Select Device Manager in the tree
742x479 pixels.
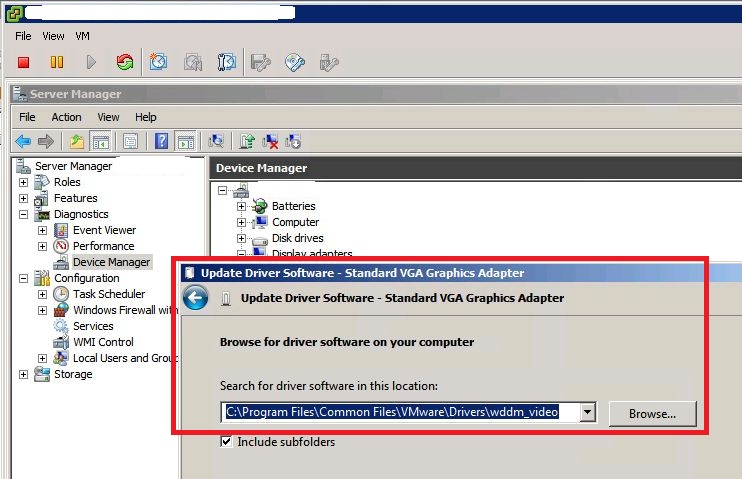click(x=111, y=262)
